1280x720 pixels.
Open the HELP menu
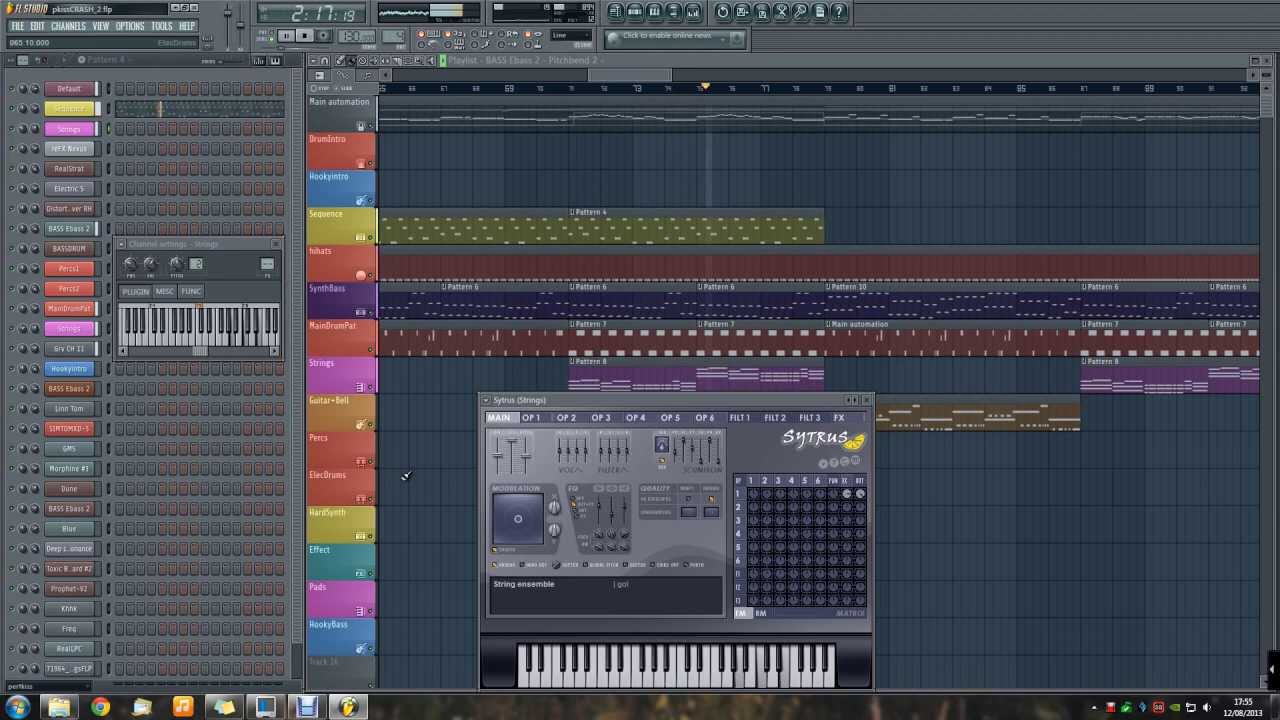tap(188, 26)
